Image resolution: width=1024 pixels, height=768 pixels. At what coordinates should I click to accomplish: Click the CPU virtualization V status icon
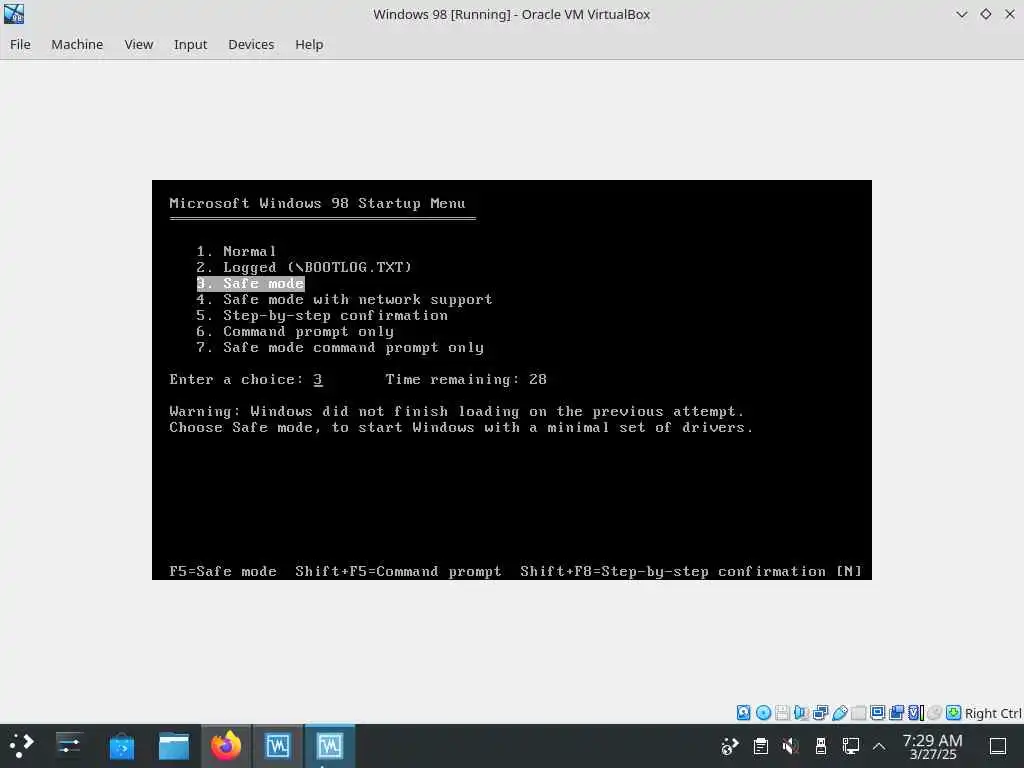(916, 712)
